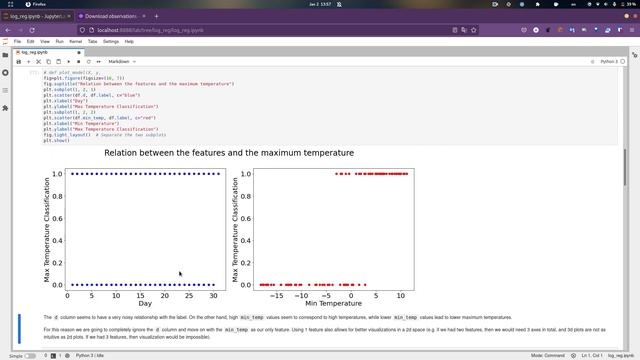640x360 pixels.
Task: Open Firefox application menu hamburger
Action: point(632,30)
